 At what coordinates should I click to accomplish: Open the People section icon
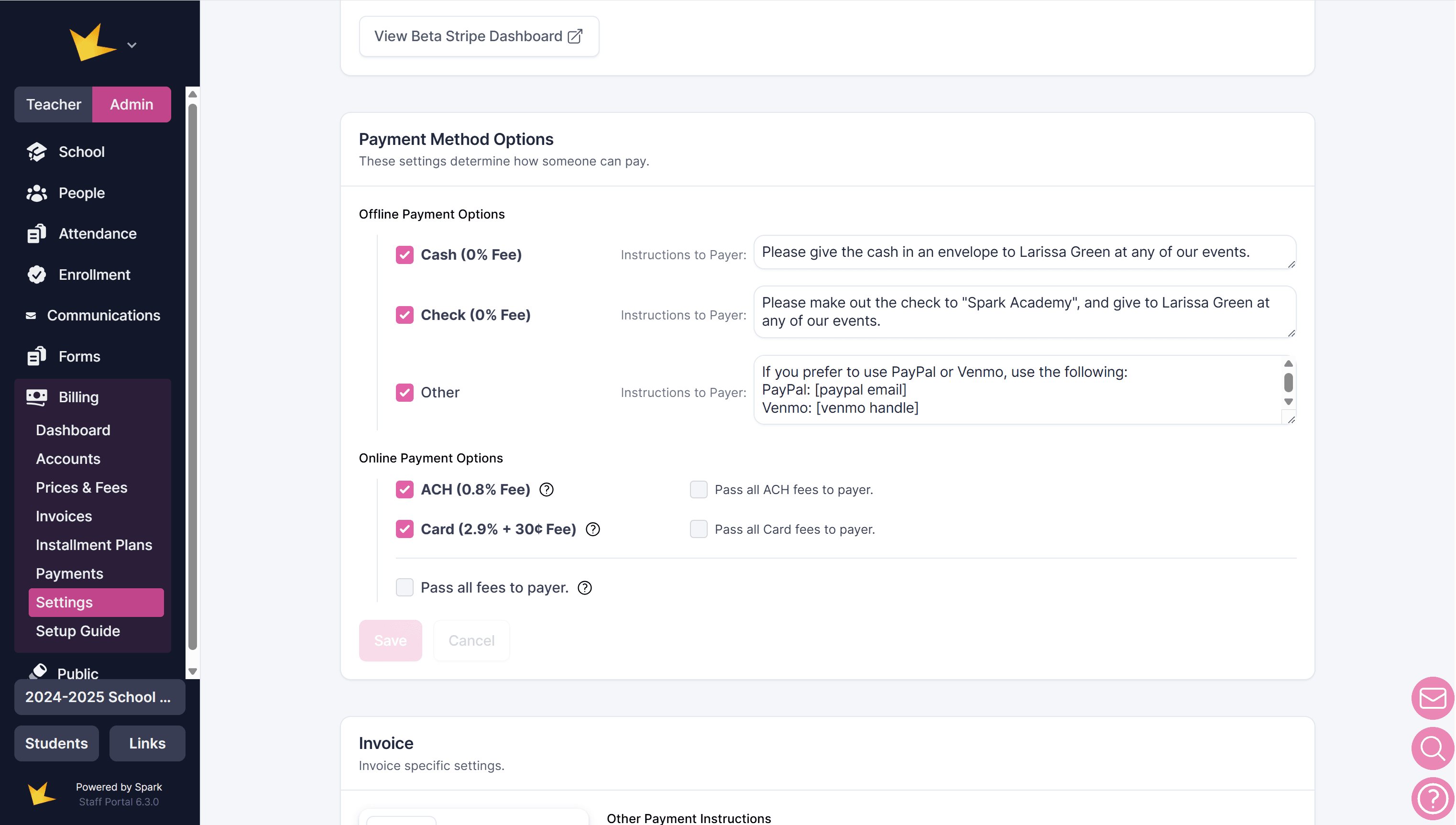coord(37,193)
